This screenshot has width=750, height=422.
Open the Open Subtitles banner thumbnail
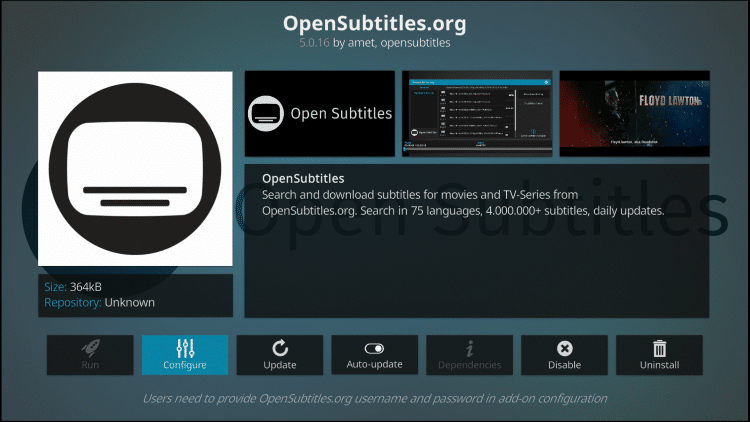coord(319,113)
